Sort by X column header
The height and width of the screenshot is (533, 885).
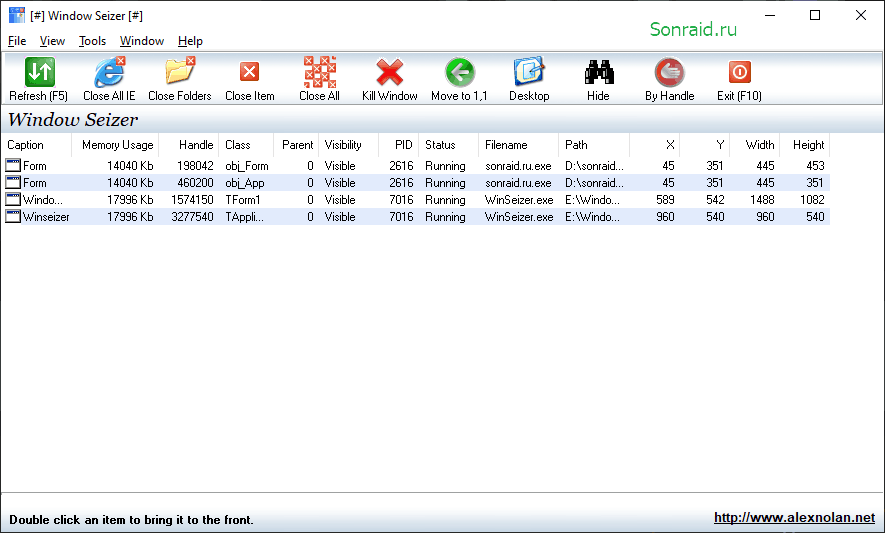(x=655, y=145)
